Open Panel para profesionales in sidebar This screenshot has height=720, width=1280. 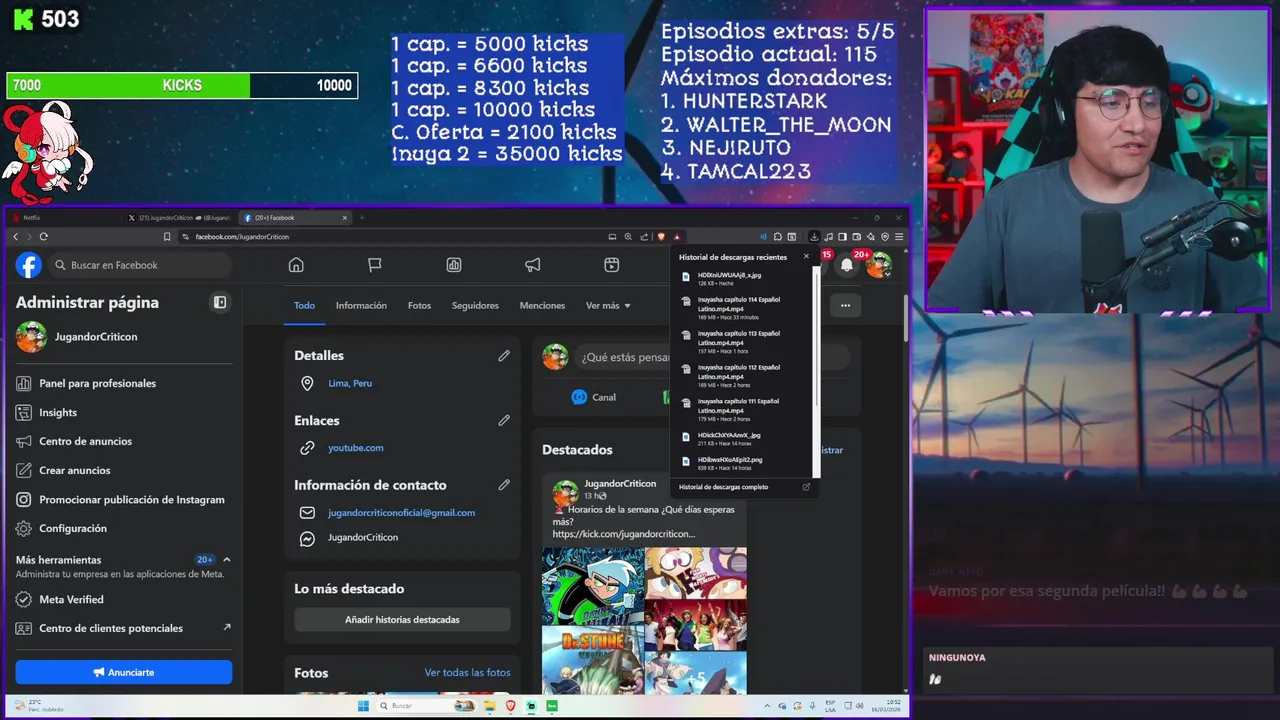[x=124, y=383]
